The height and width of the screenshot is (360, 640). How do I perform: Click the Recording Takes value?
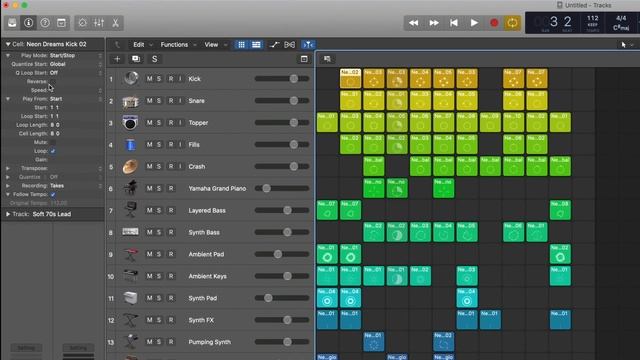57,186
